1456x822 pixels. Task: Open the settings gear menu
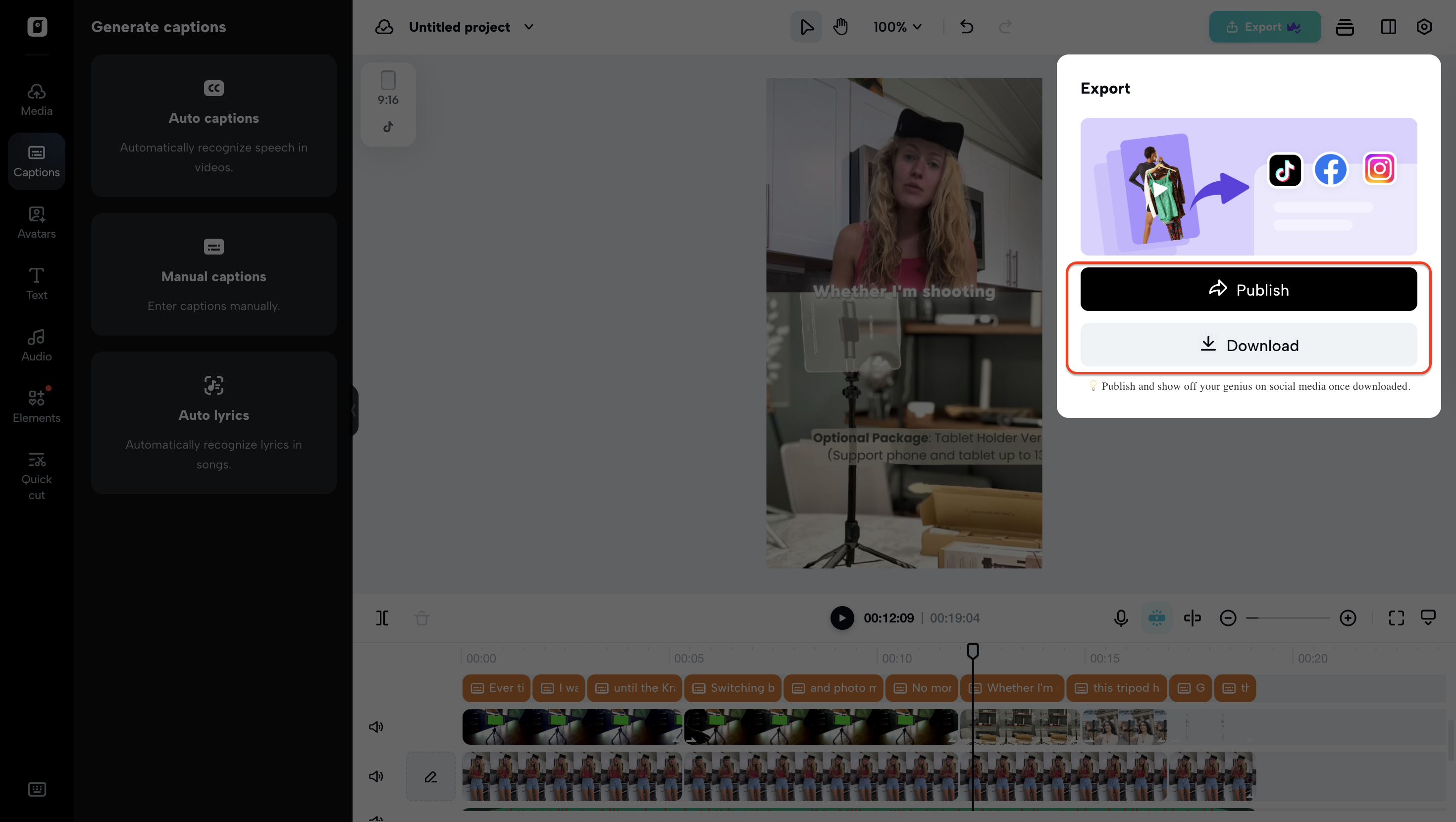point(1424,27)
